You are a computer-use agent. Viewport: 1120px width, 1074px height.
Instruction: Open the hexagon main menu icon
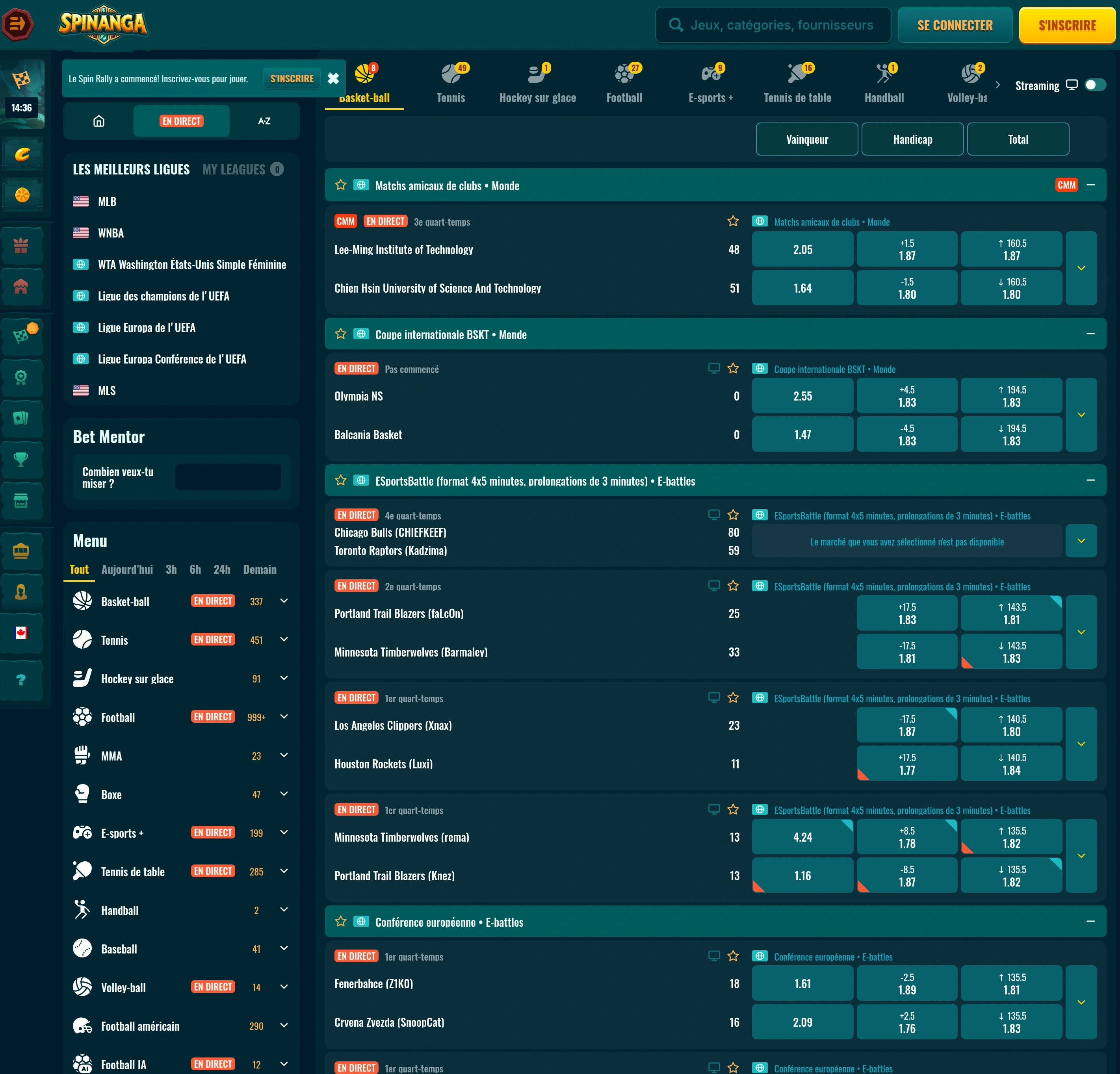tap(18, 24)
